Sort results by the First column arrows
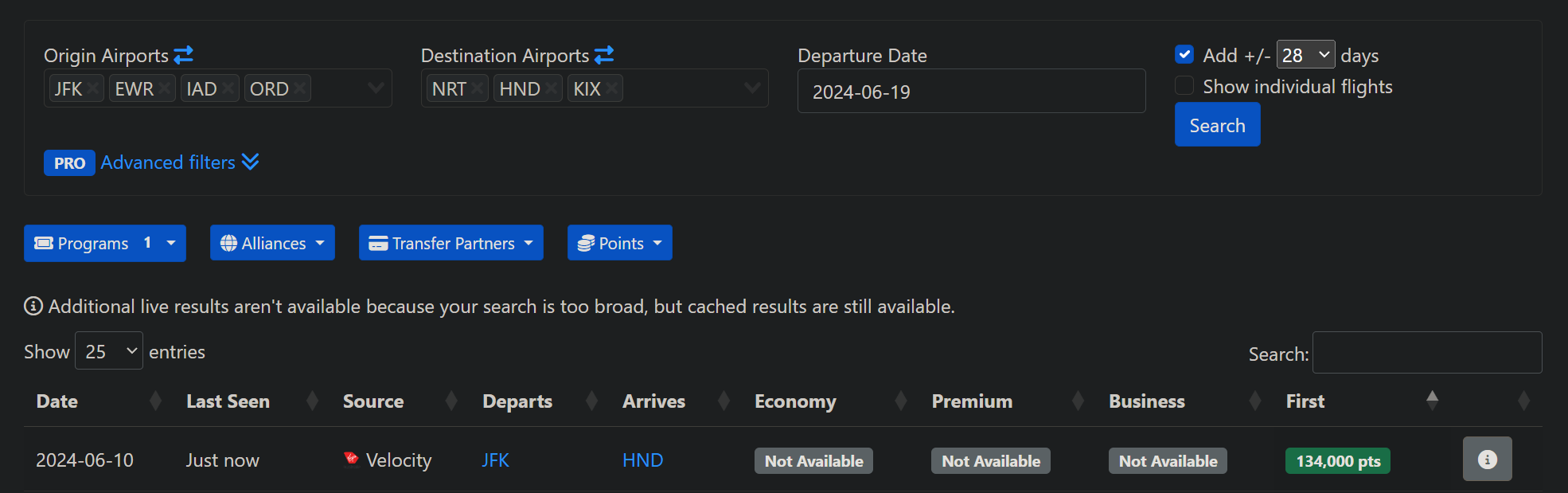Image resolution: width=1568 pixels, height=493 pixels. (1432, 401)
